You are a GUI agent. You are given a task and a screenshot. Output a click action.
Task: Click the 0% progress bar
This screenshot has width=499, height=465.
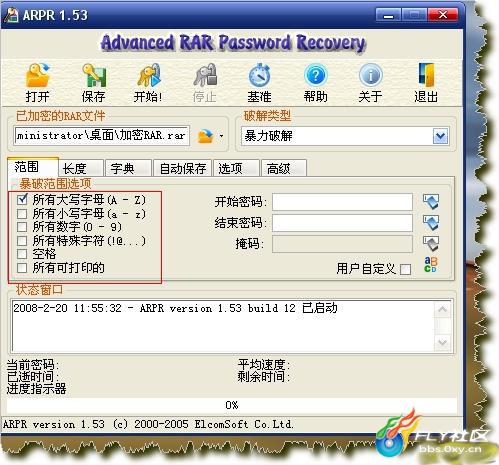(x=232, y=405)
